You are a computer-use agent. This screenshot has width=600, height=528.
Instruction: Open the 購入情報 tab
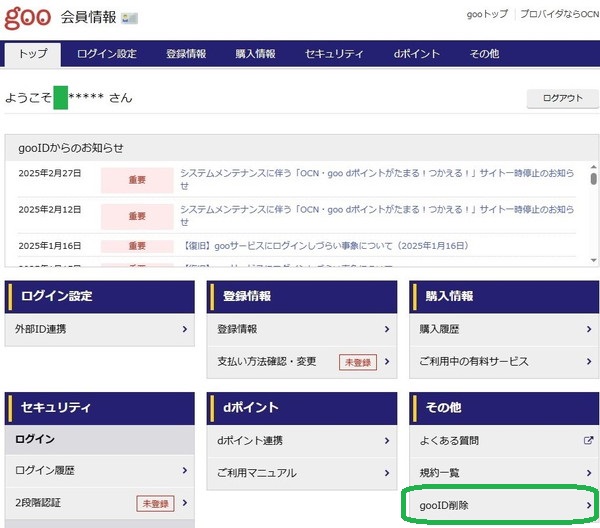pyautogui.click(x=255, y=54)
